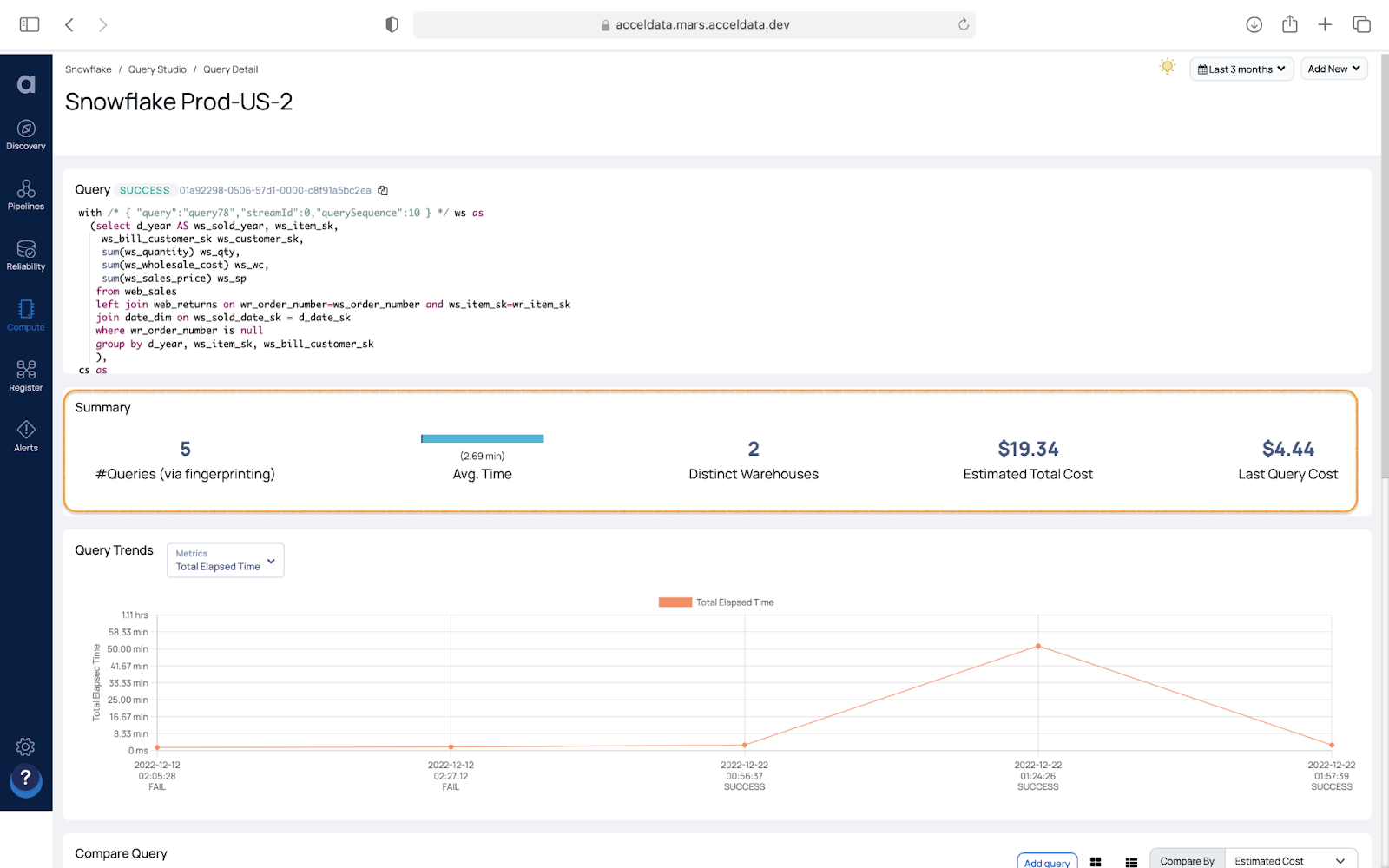Click the page vertical scrollbar

(x=1385, y=265)
